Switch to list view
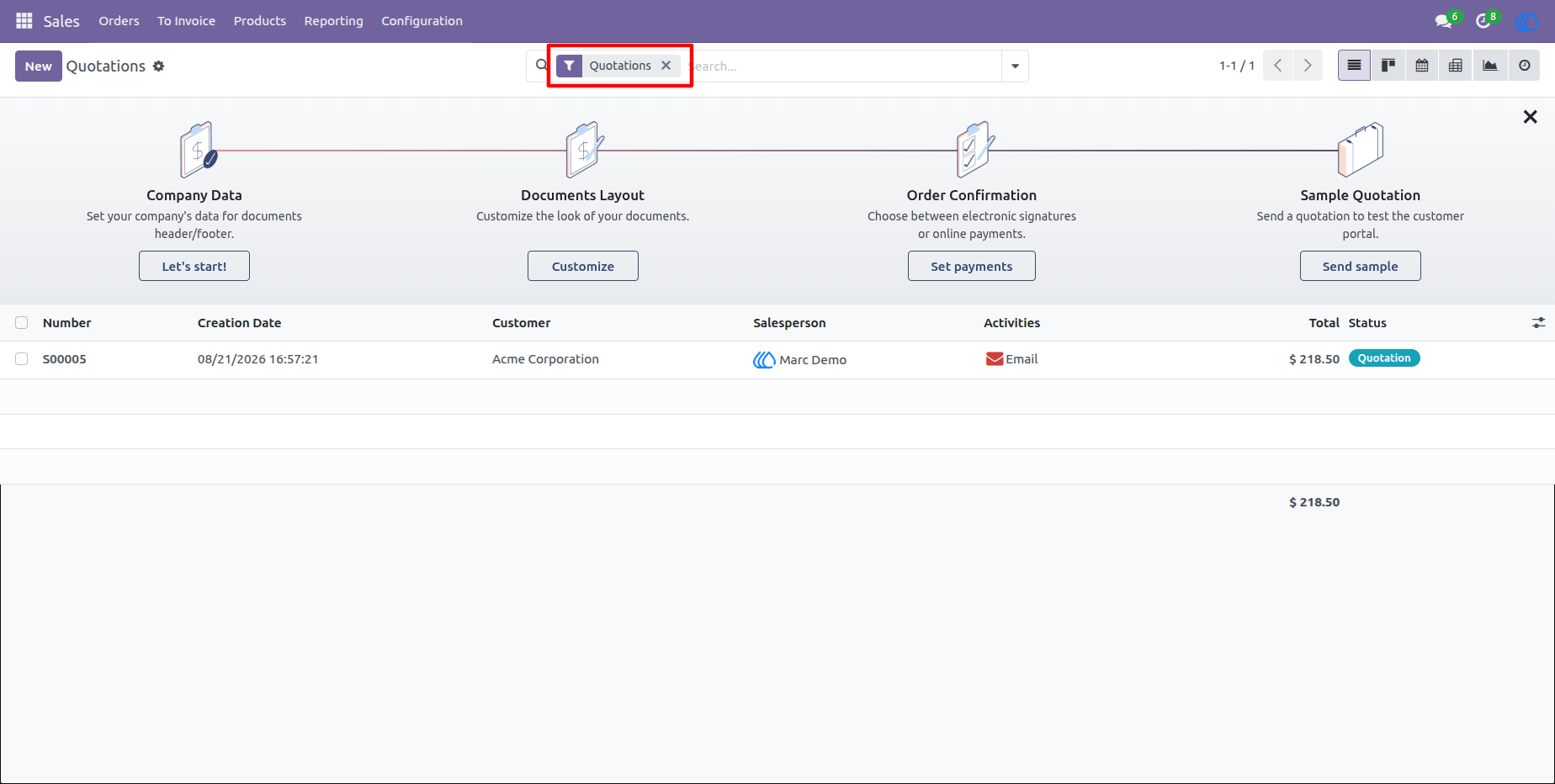The width and height of the screenshot is (1555, 784). click(x=1354, y=66)
